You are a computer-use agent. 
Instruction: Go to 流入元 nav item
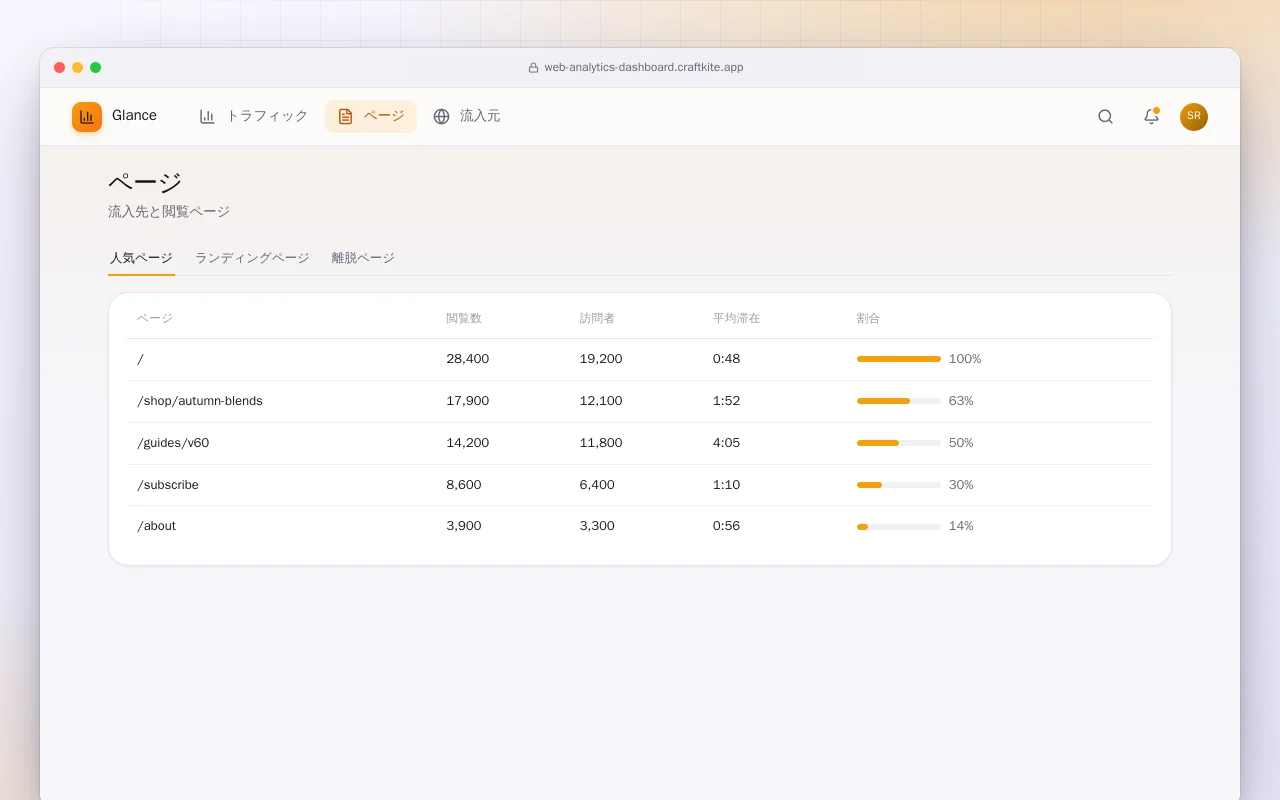tap(467, 116)
